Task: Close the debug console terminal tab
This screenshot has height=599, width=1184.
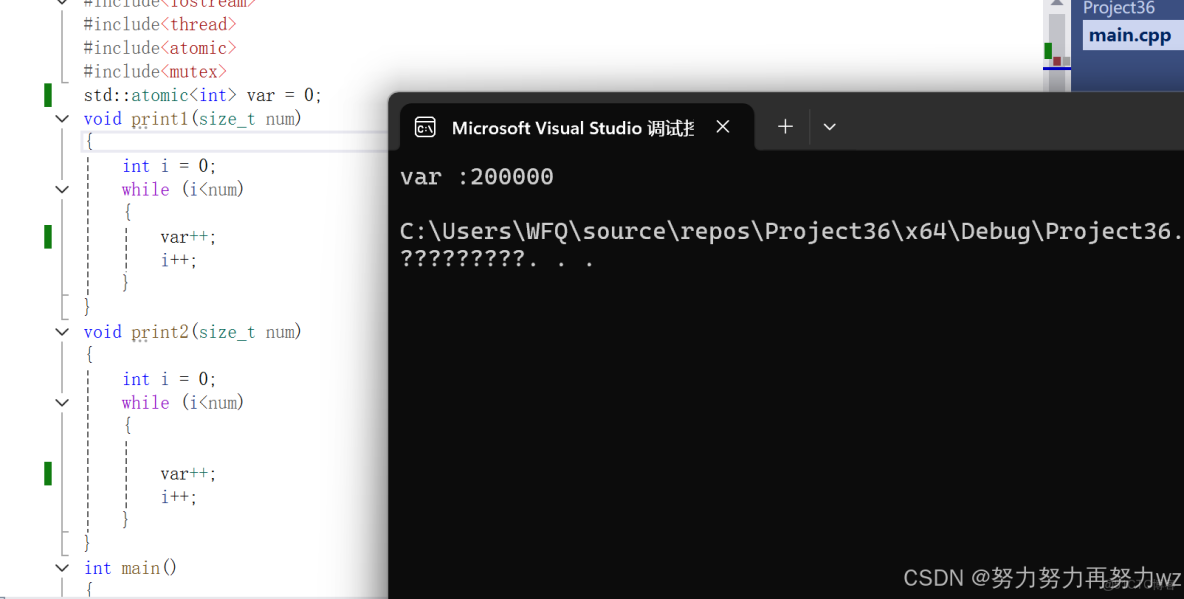Action: [x=723, y=127]
